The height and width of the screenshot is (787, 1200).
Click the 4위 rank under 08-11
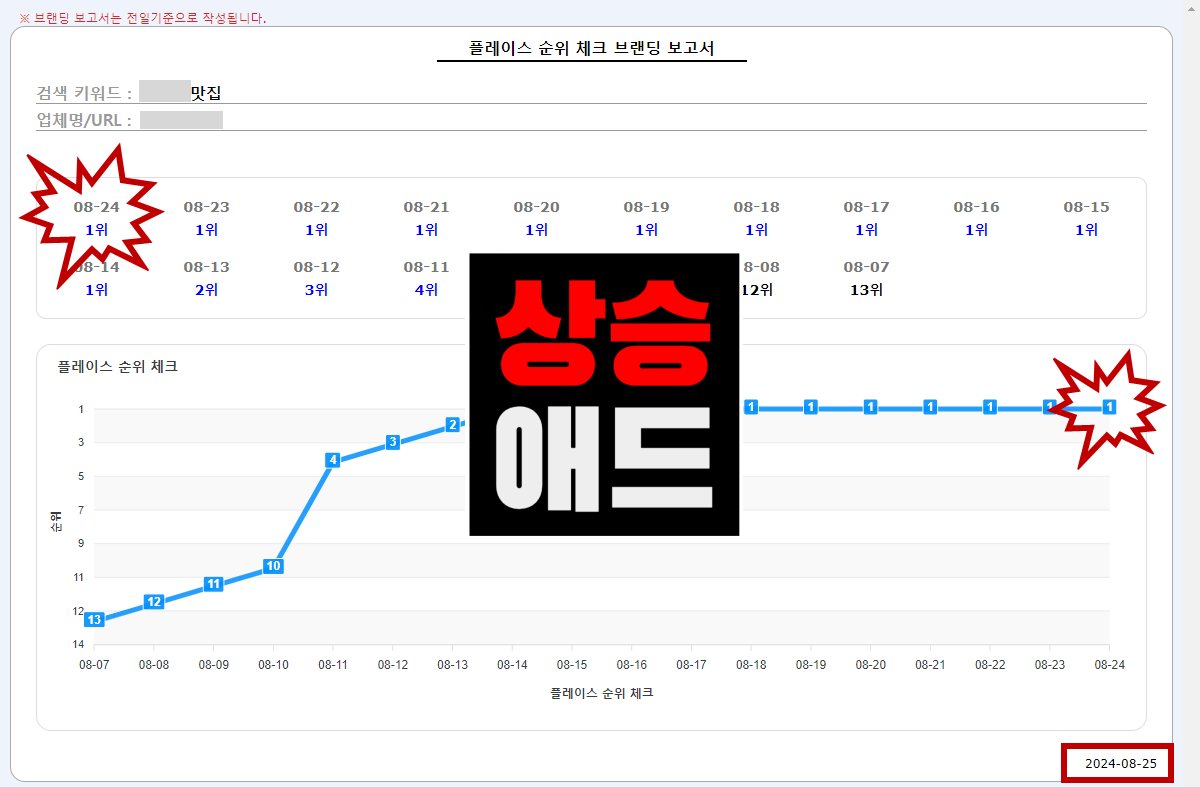(426, 290)
